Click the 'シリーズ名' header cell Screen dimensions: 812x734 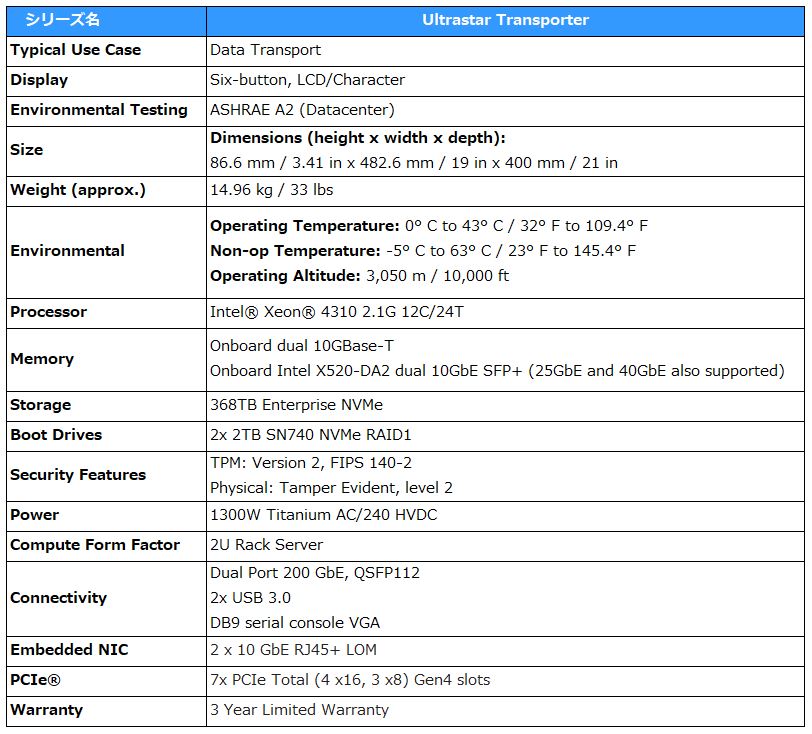(106, 21)
